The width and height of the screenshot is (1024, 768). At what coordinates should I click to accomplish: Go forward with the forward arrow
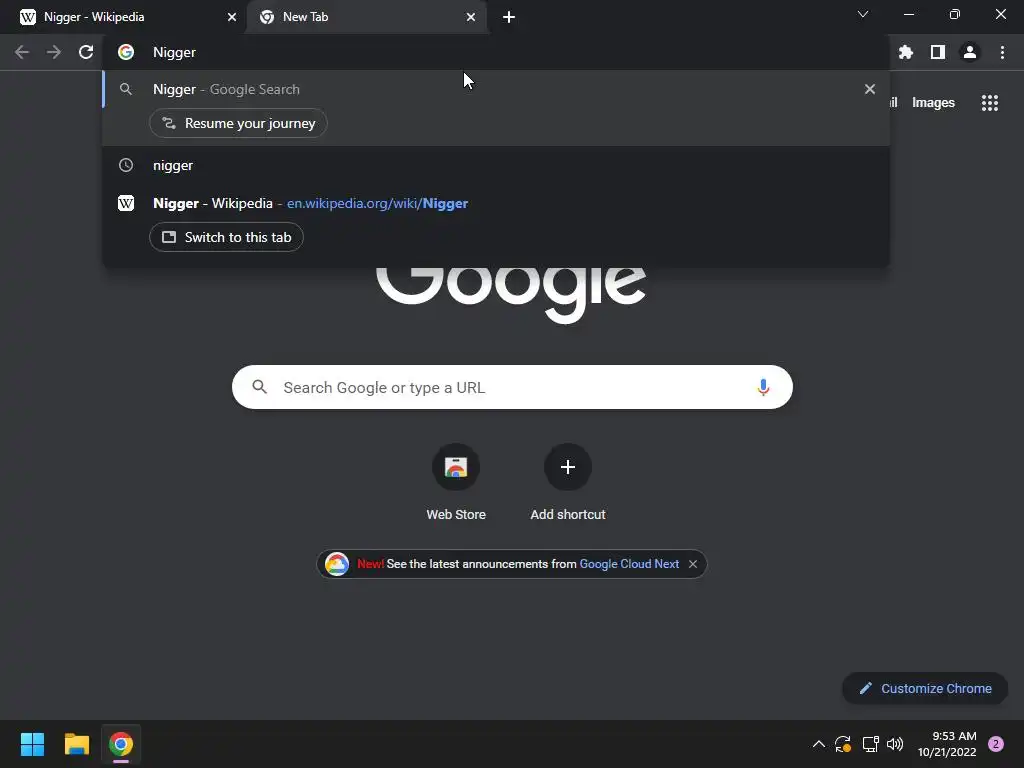coord(54,52)
